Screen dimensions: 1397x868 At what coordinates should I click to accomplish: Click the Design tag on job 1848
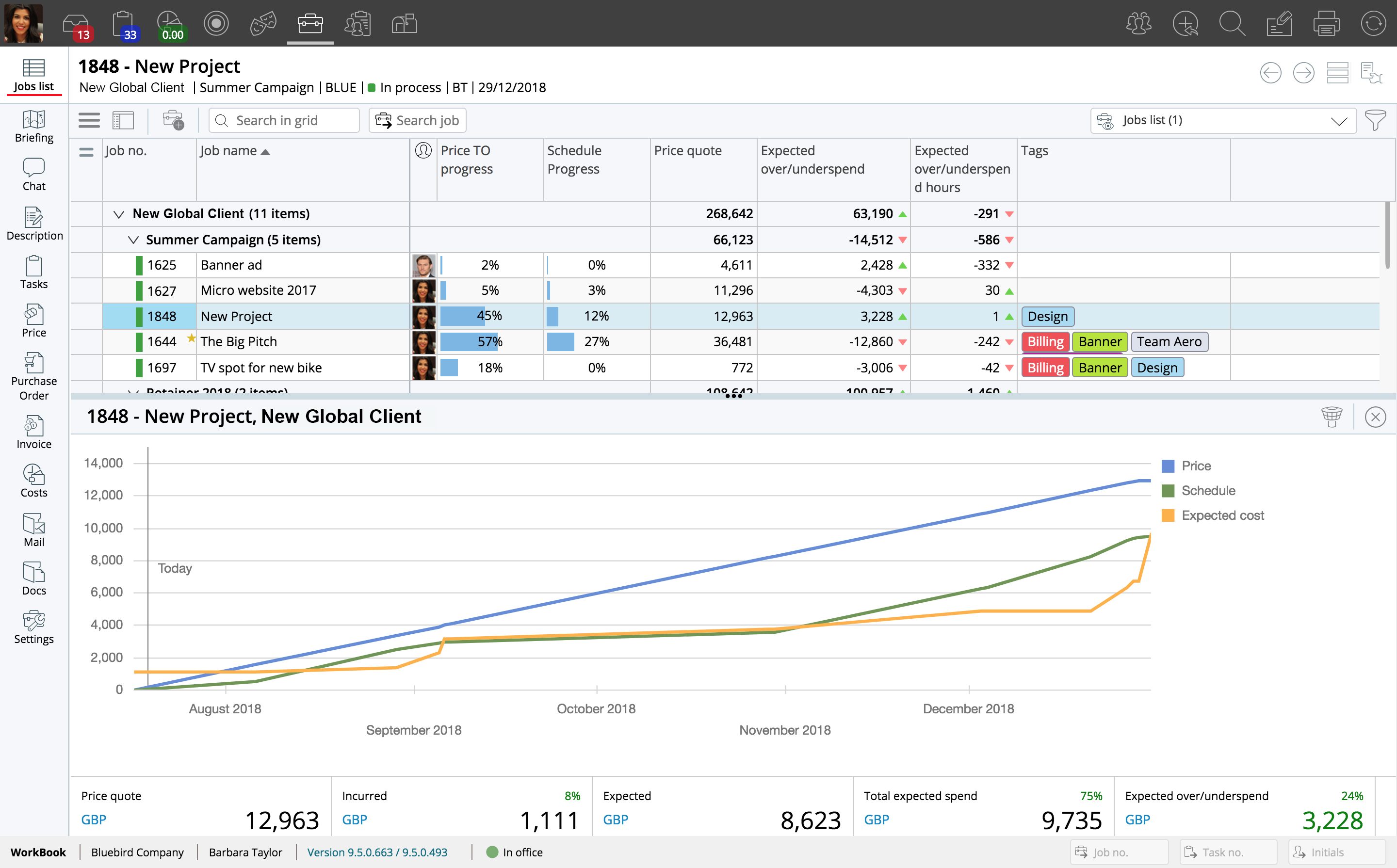tap(1047, 316)
